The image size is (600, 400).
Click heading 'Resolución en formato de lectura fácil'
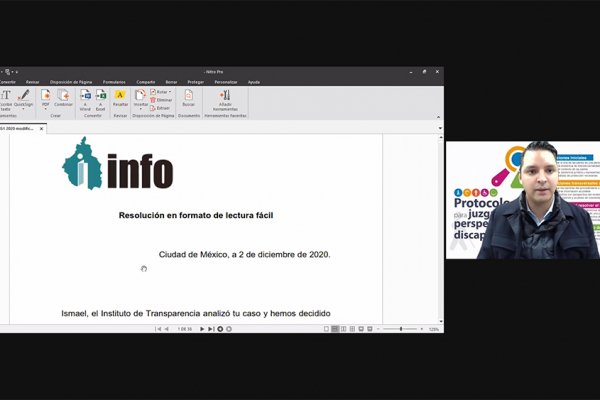tap(196, 216)
